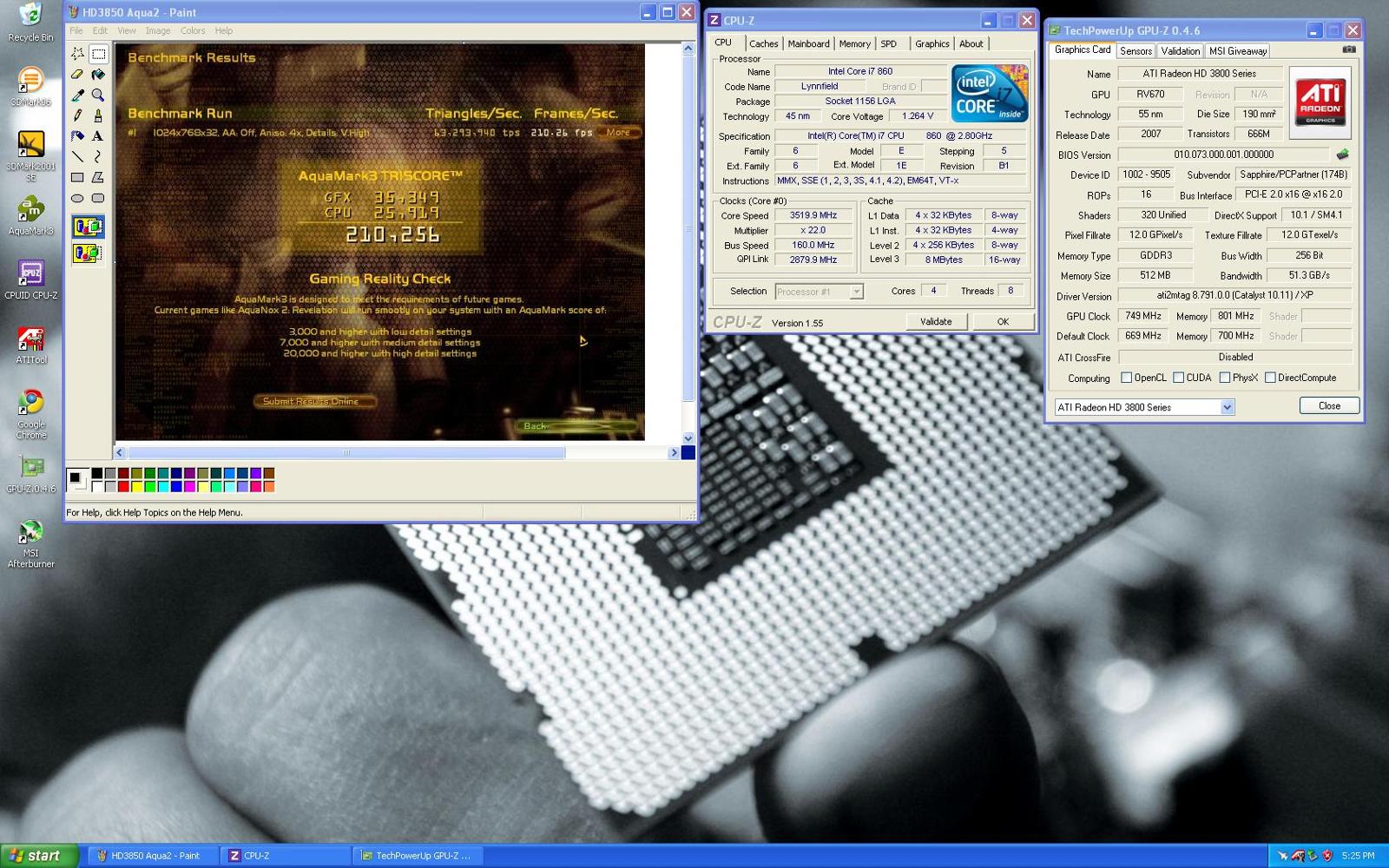Image resolution: width=1389 pixels, height=868 pixels.
Task: Click the Paint horizontal scroll right arrow
Action: (x=674, y=452)
